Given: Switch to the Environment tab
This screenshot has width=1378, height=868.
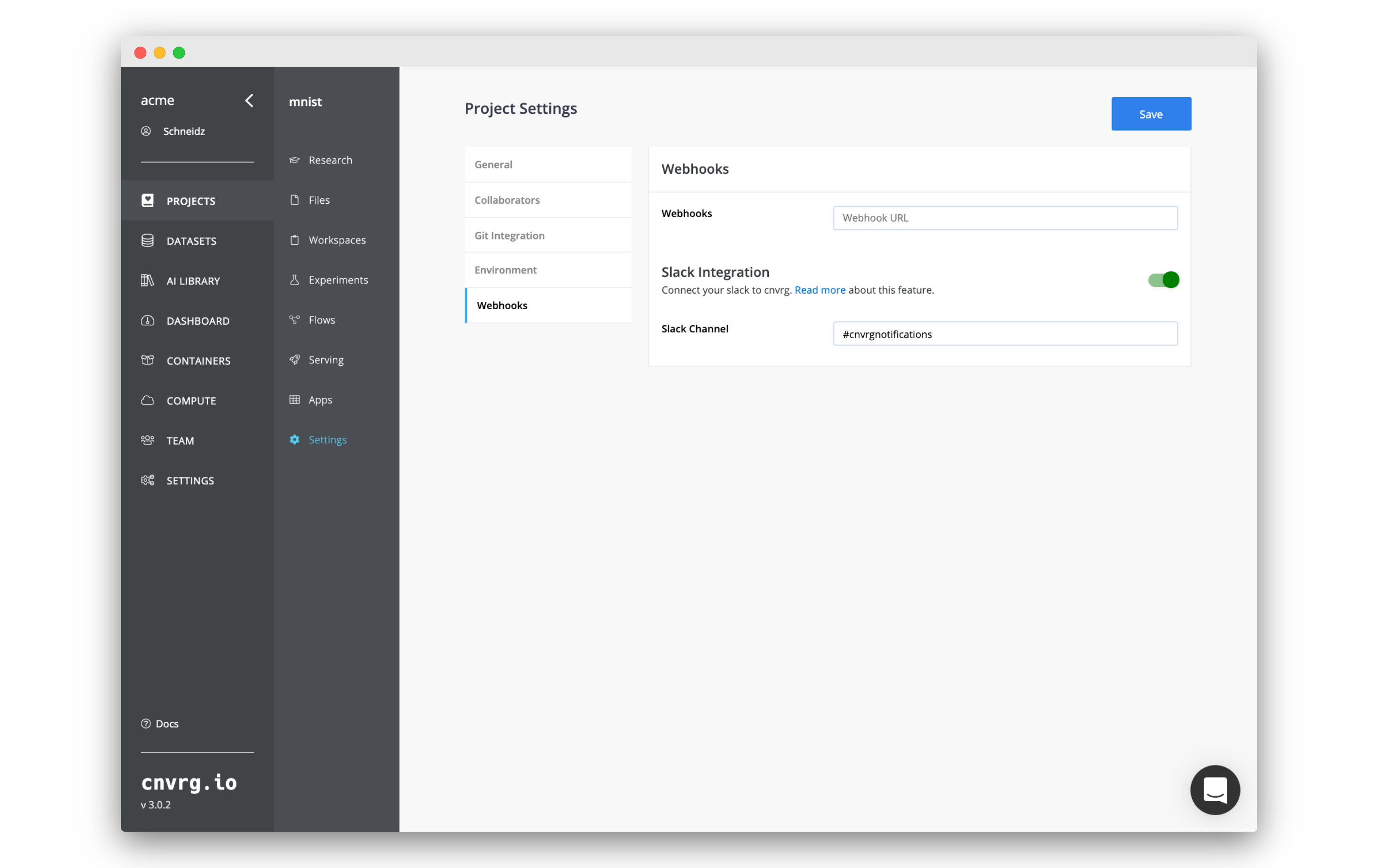Looking at the screenshot, I should click(548, 270).
